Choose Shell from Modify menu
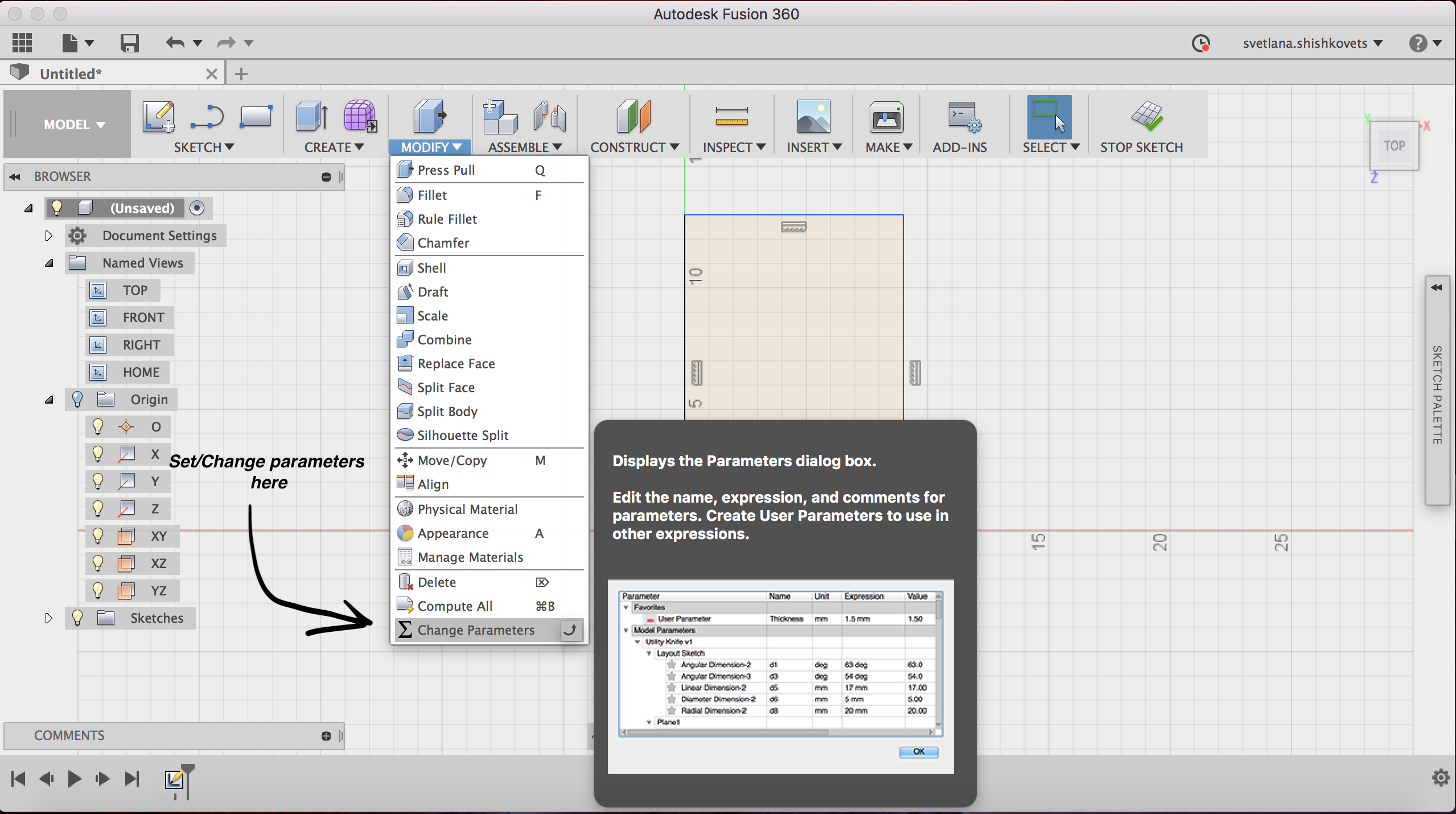This screenshot has height=814, width=1456. [x=490, y=268]
